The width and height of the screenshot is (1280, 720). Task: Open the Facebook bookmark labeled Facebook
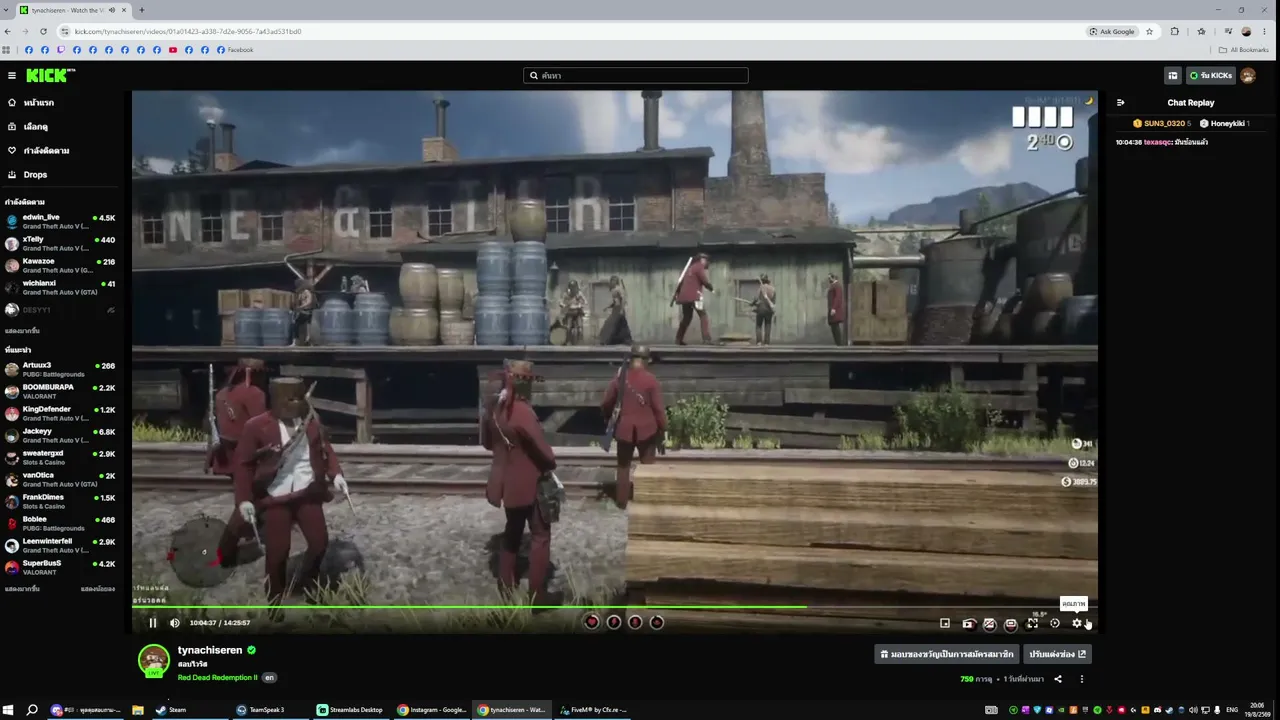pyautogui.click(x=235, y=50)
